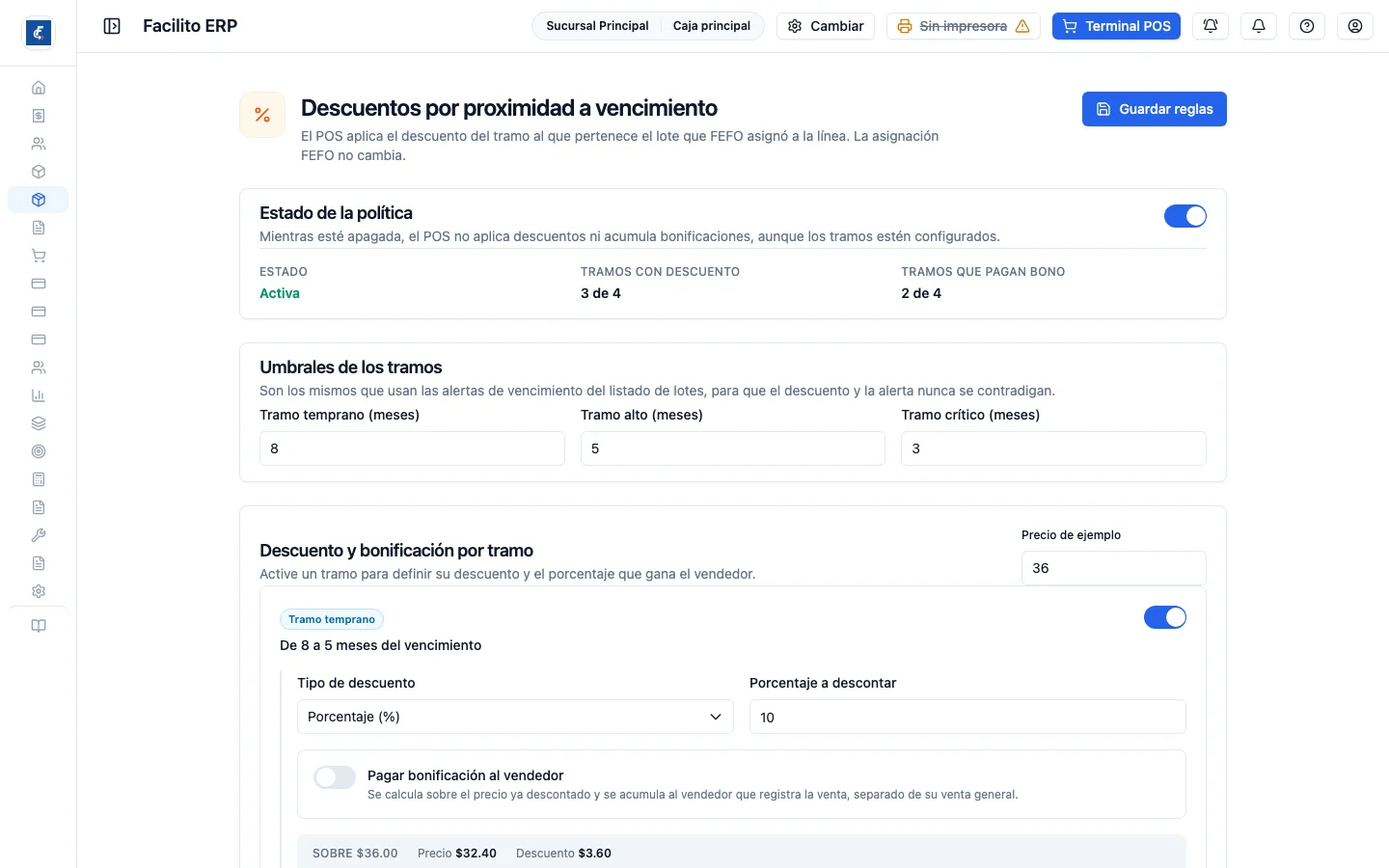Open the calculator icon in sidebar

(39, 479)
